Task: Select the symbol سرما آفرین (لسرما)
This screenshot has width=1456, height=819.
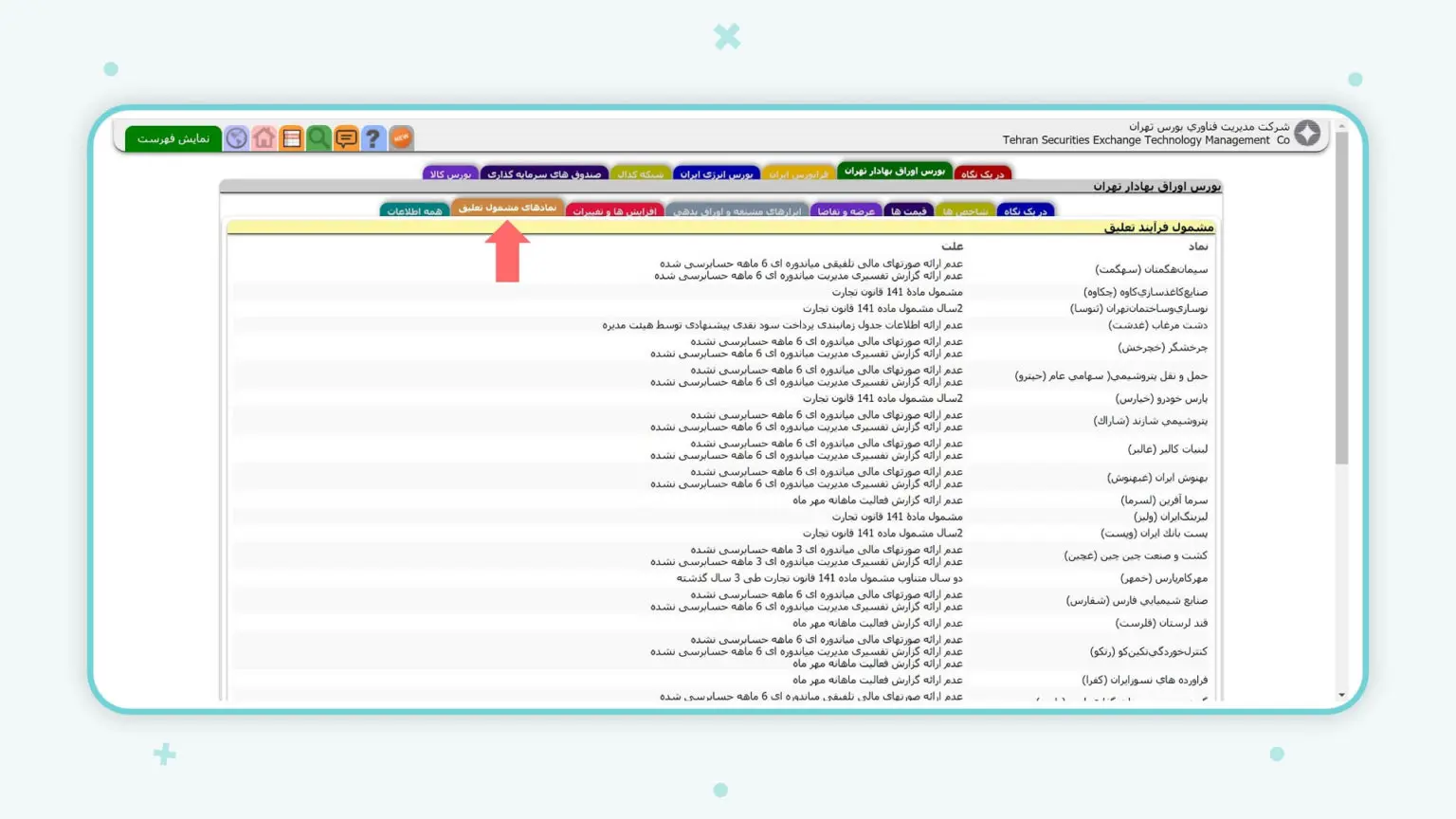Action: pos(1164,500)
